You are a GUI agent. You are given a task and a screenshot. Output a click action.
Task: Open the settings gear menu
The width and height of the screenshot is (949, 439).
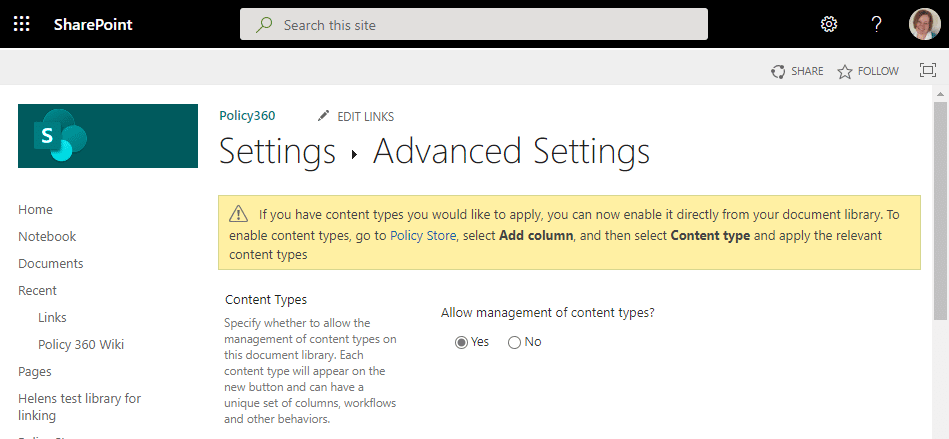click(x=828, y=24)
